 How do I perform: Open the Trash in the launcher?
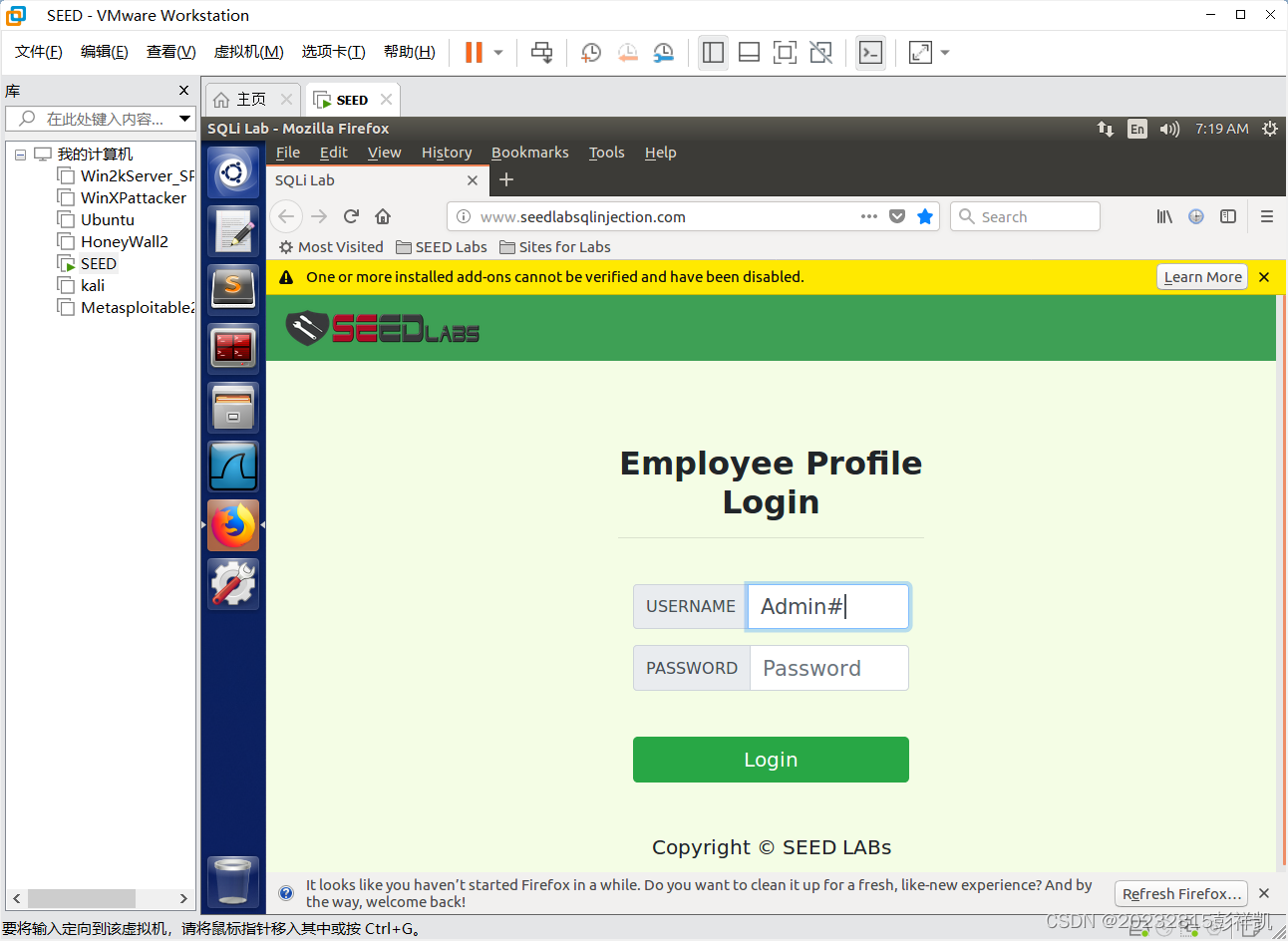[233, 882]
